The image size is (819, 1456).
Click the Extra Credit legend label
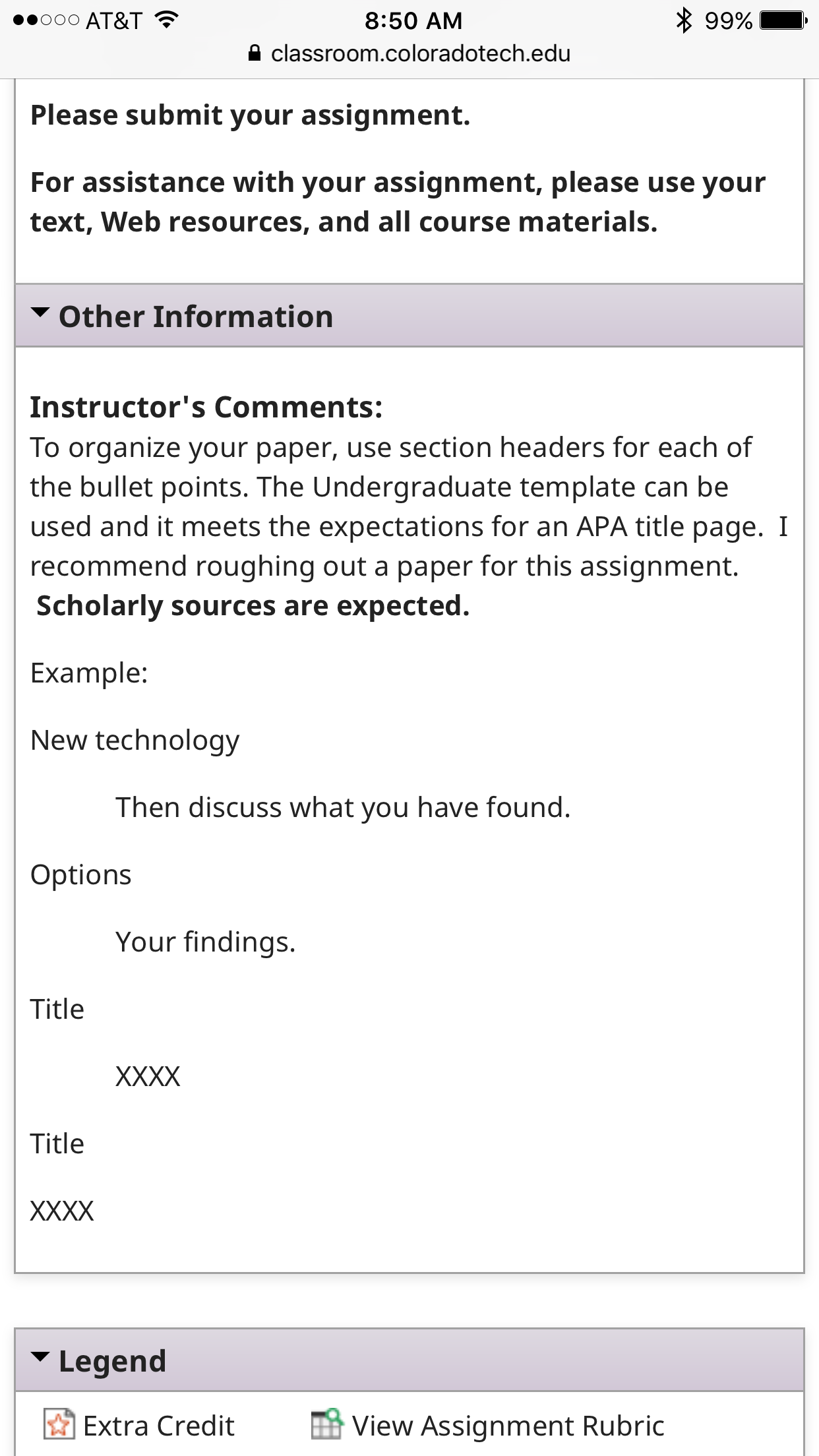click(158, 1426)
